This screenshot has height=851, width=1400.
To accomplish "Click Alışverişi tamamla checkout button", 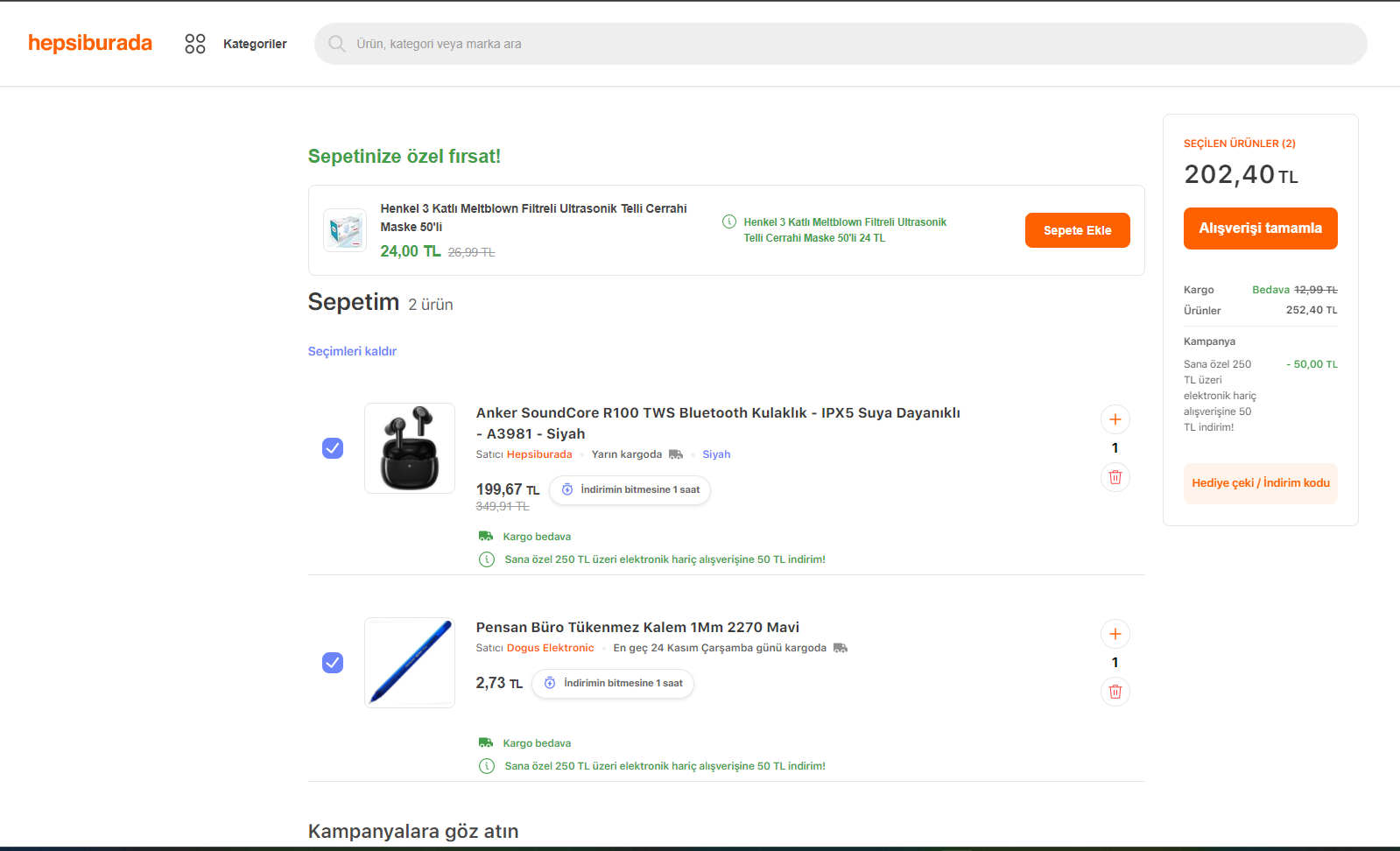I will click(x=1260, y=229).
